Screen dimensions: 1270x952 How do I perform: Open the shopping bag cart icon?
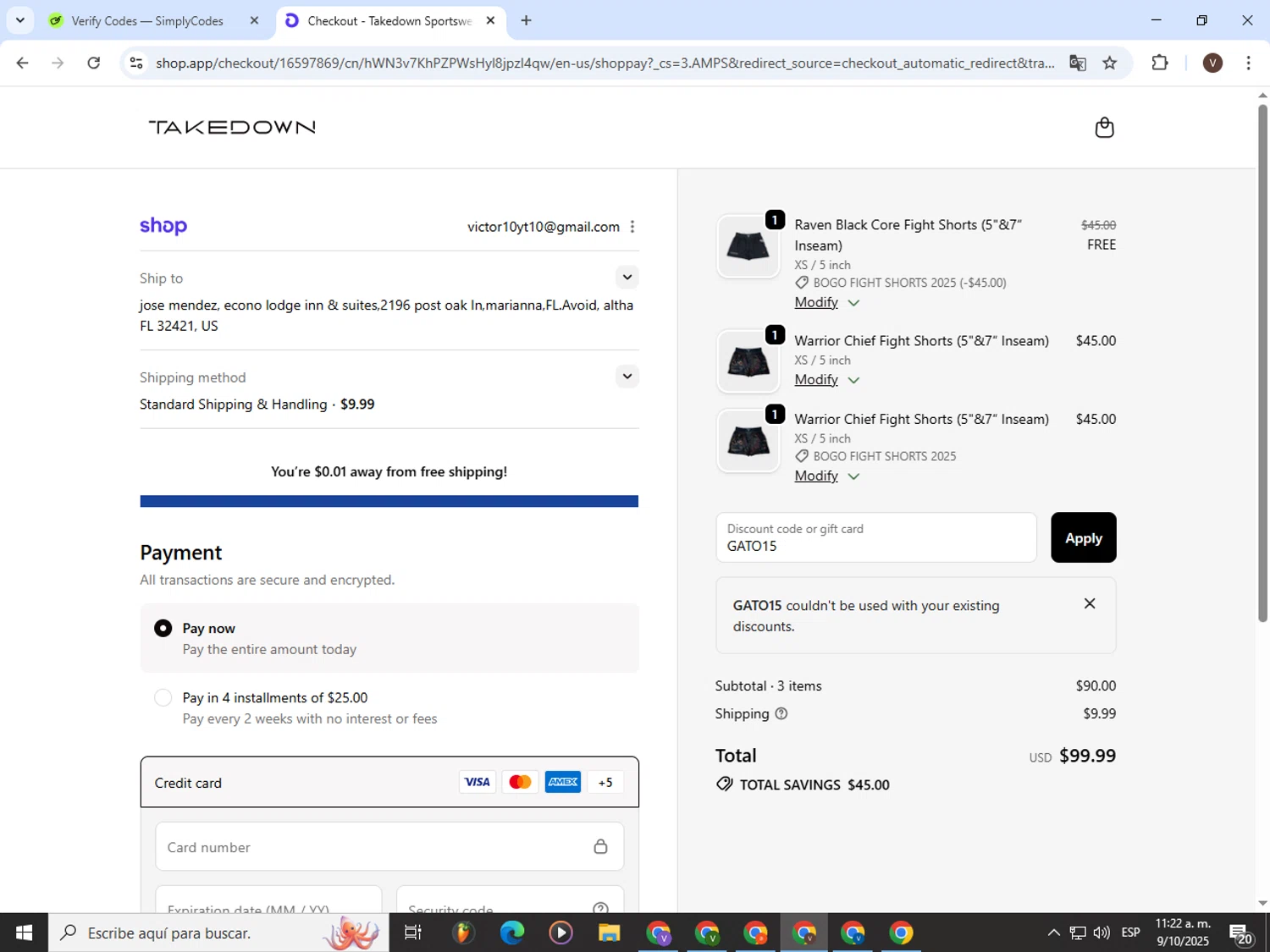coord(1104,128)
